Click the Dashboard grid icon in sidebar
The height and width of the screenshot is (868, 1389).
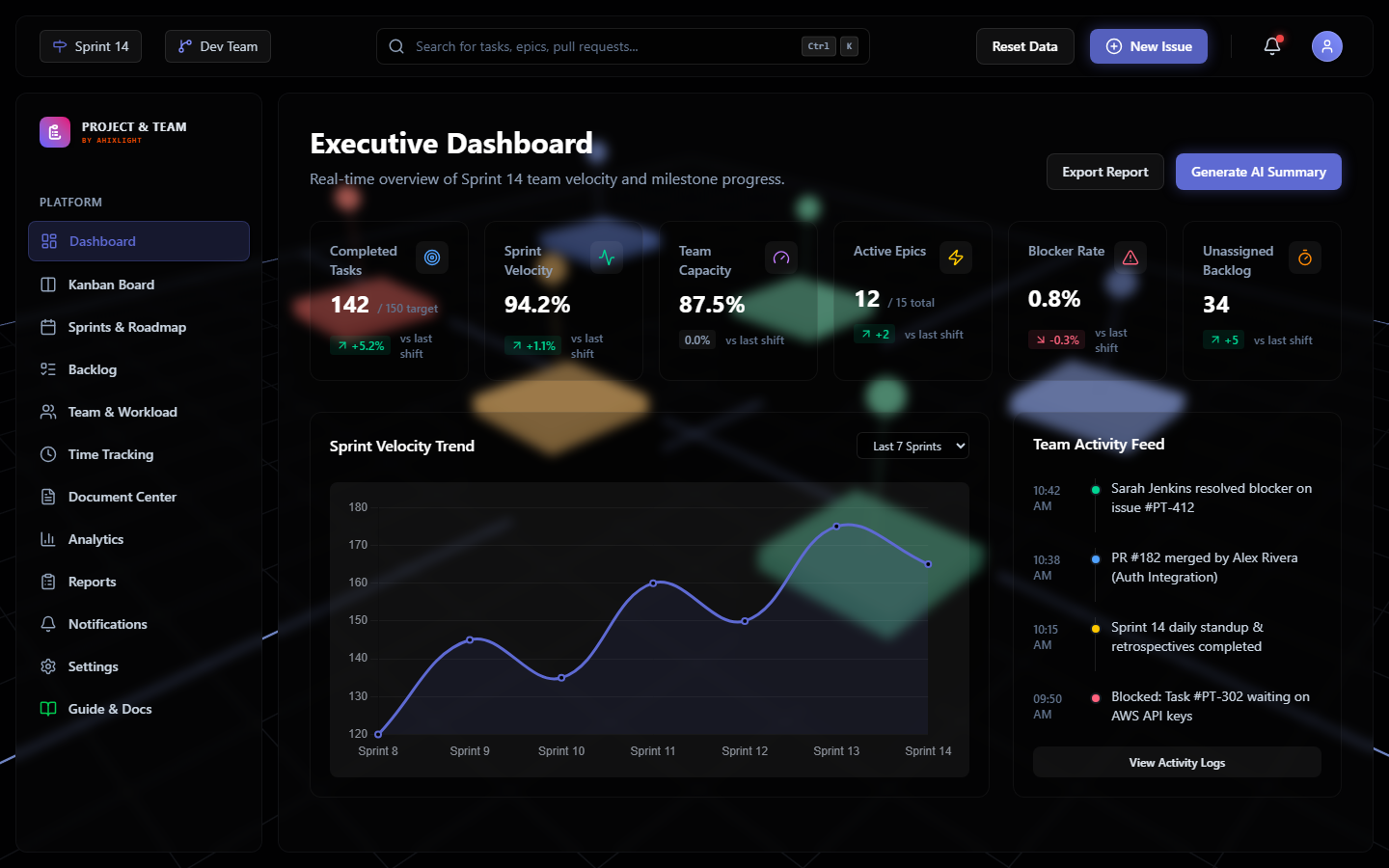pos(49,241)
